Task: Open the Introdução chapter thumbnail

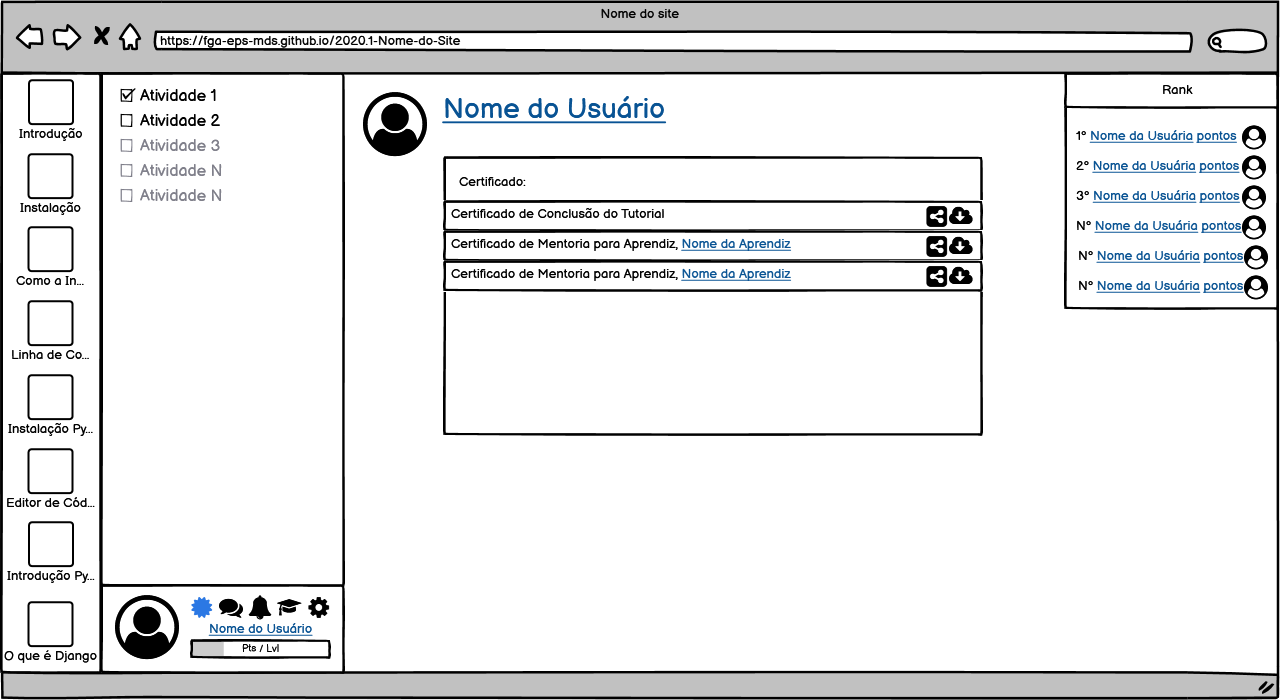Action: click(x=51, y=102)
